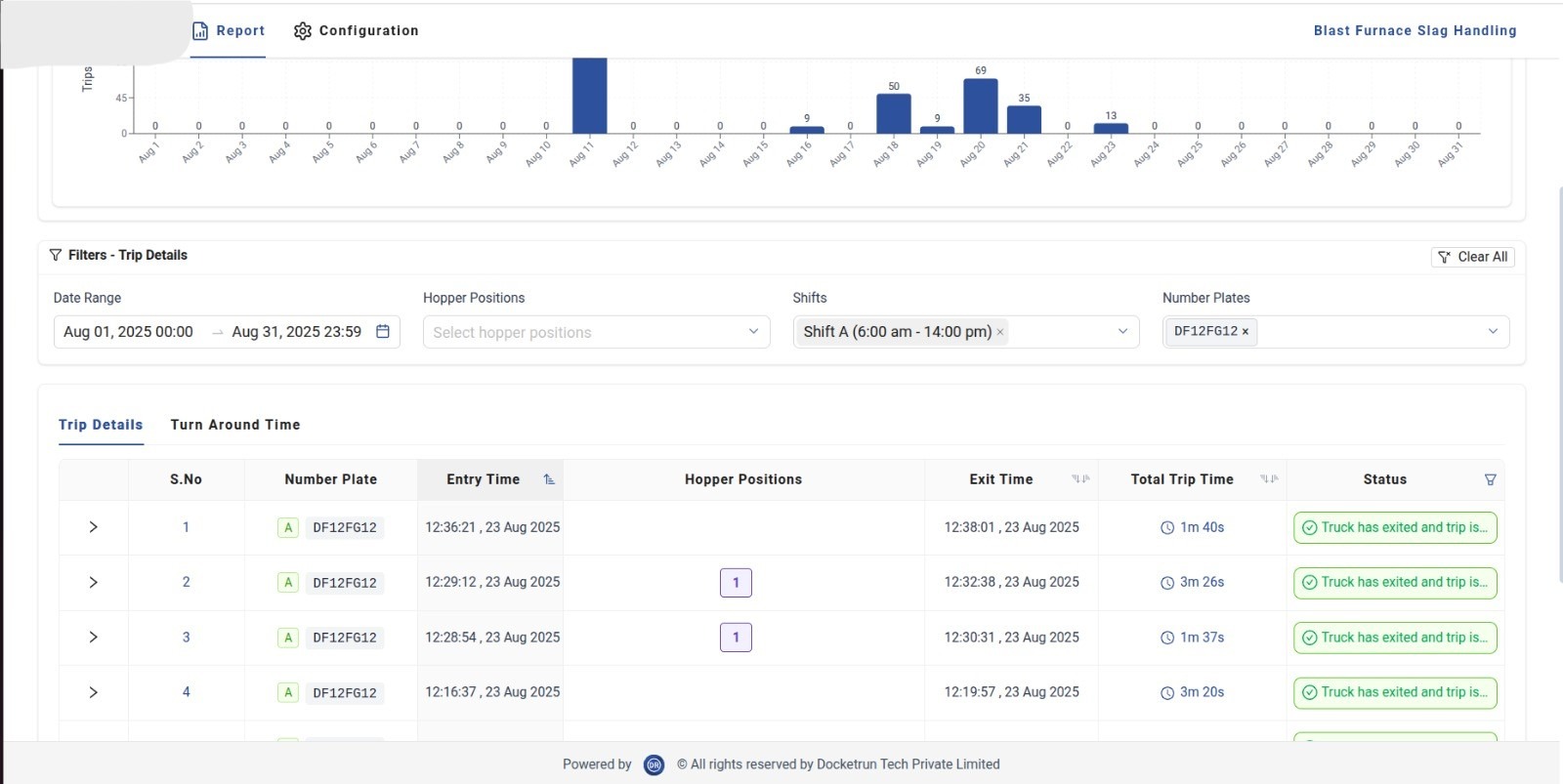Switch to the Turn Around Time tab
Image resolution: width=1563 pixels, height=784 pixels.
(234, 425)
